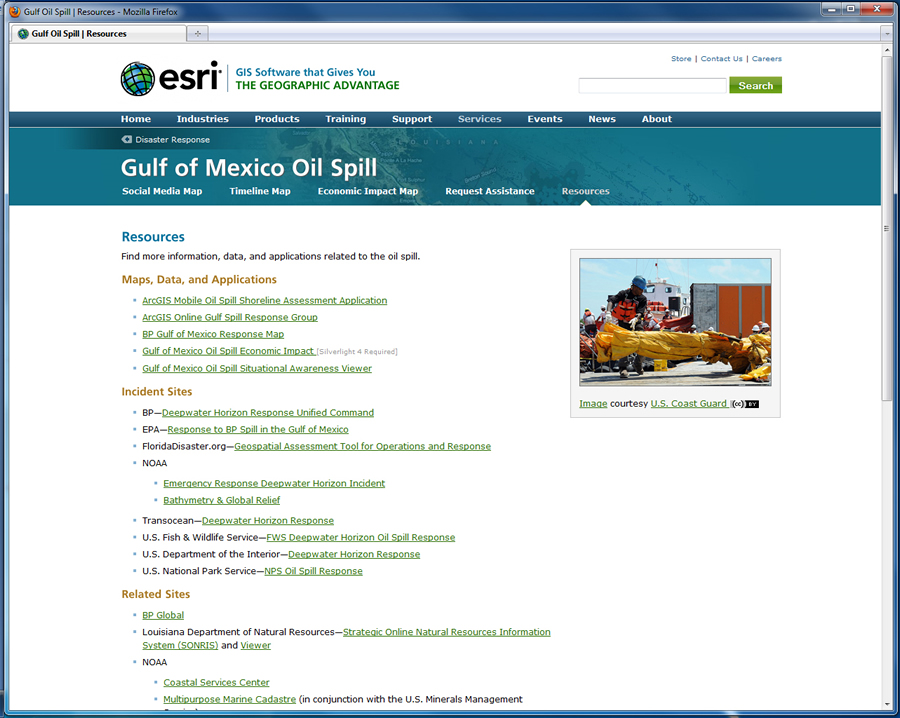Viewport: 900px width, 718px height.
Task: Open the BP Global link
Action: pyautogui.click(x=163, y=615)
